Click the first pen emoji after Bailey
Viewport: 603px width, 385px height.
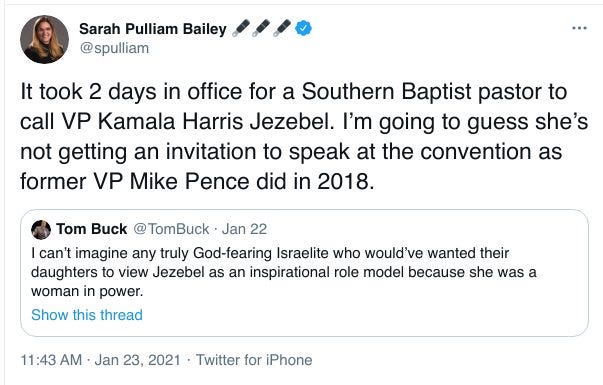coord(241,28)
